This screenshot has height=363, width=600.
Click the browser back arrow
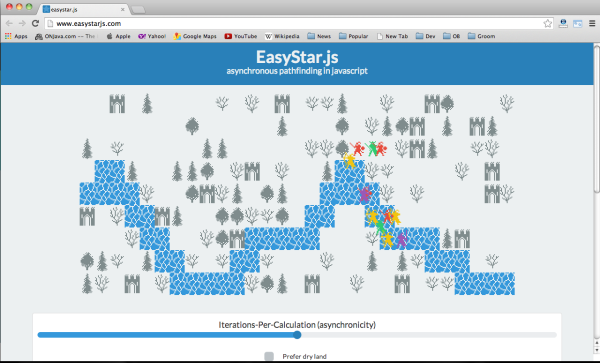[x=9, y=23]
